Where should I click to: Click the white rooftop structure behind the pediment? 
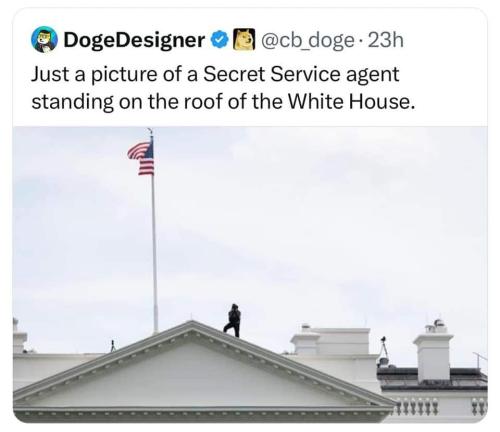[333, 342]
